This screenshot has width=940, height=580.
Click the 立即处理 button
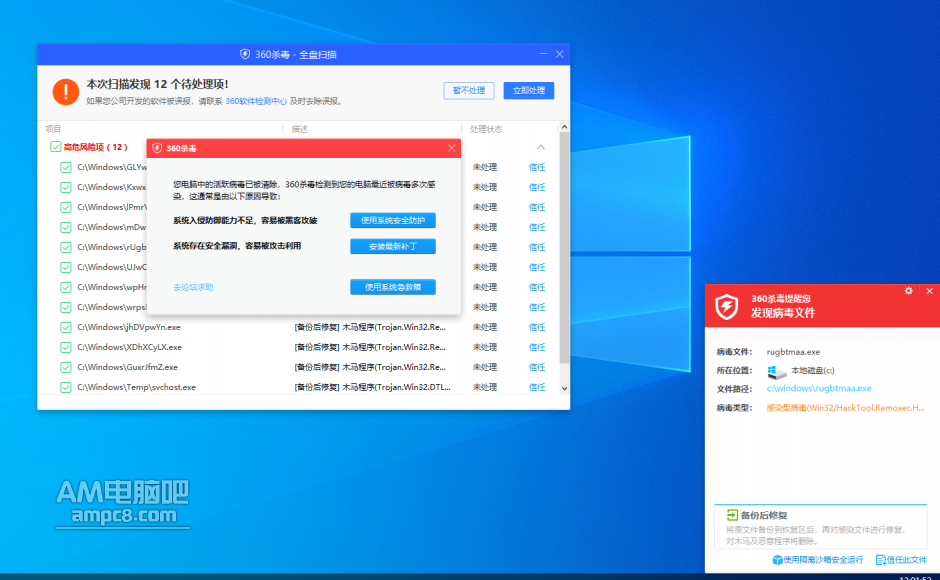coord(529,91)
